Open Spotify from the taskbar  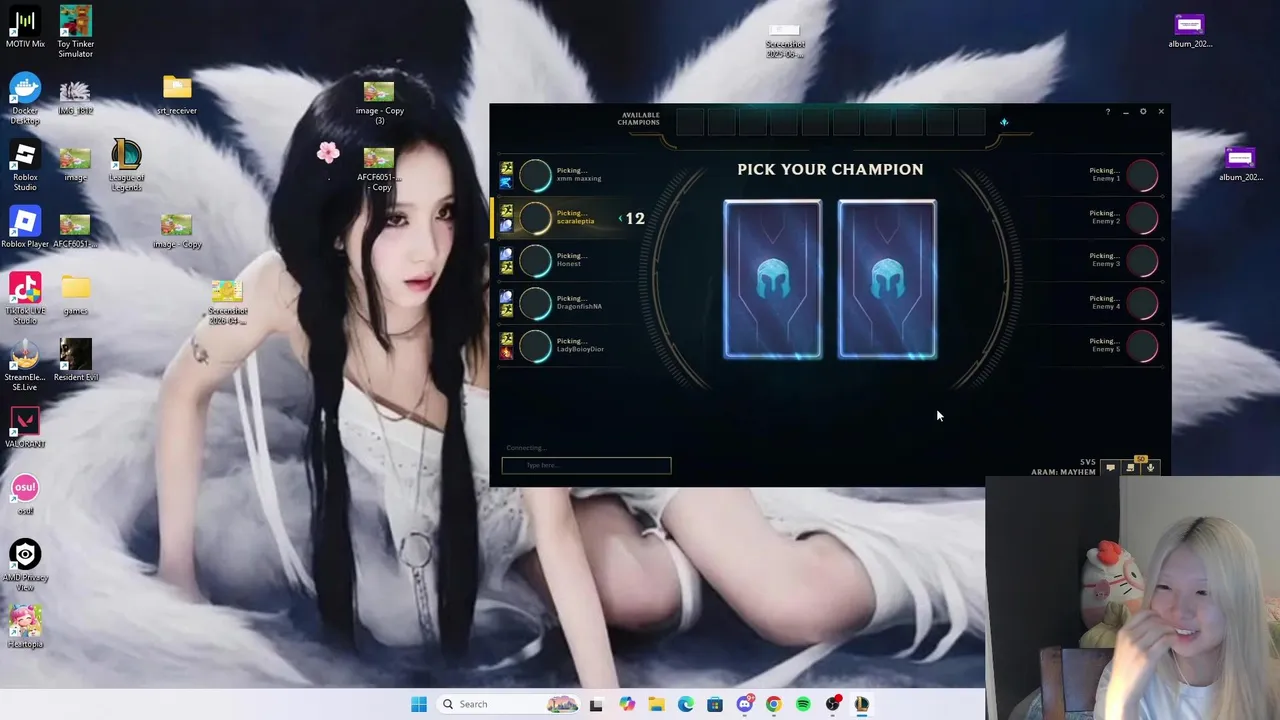coord(803,704)
